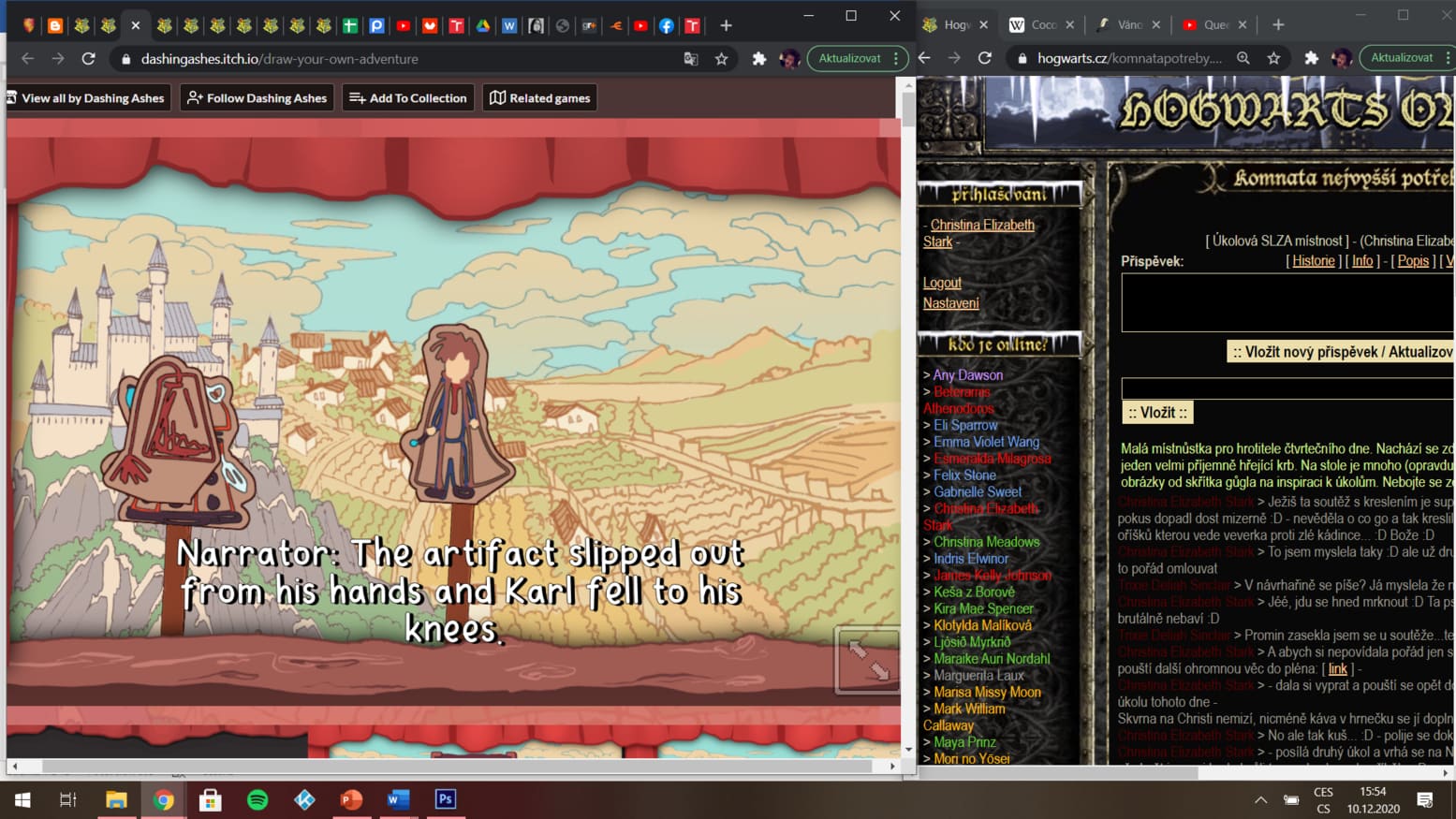Open extensions puzzle icon in right Chrome window

click(1312, 58)
